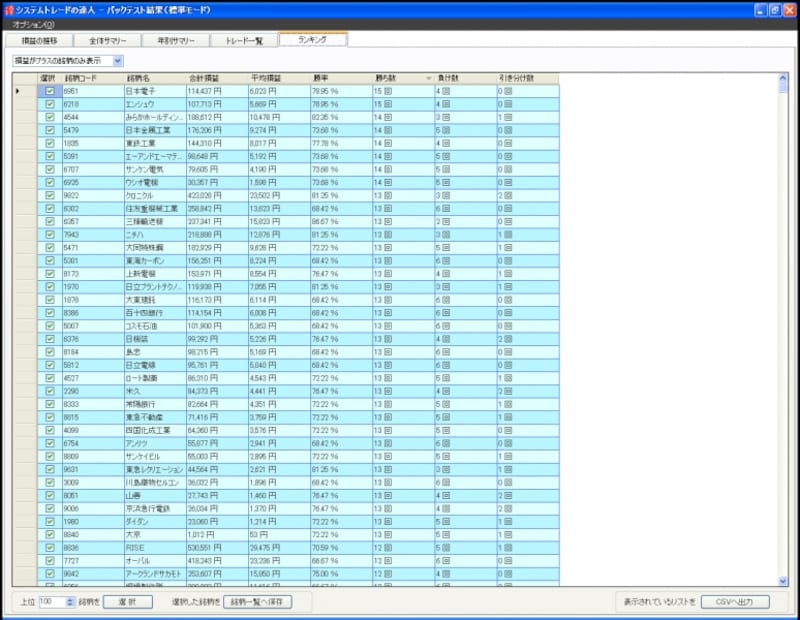
Task: Click the 上位 number input field
Action: pos(51,602)
